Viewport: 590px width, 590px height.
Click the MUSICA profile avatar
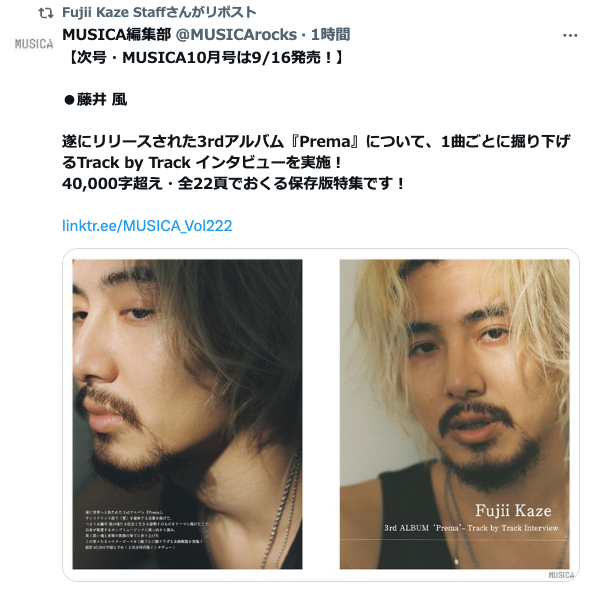click(x=34, y=44)
